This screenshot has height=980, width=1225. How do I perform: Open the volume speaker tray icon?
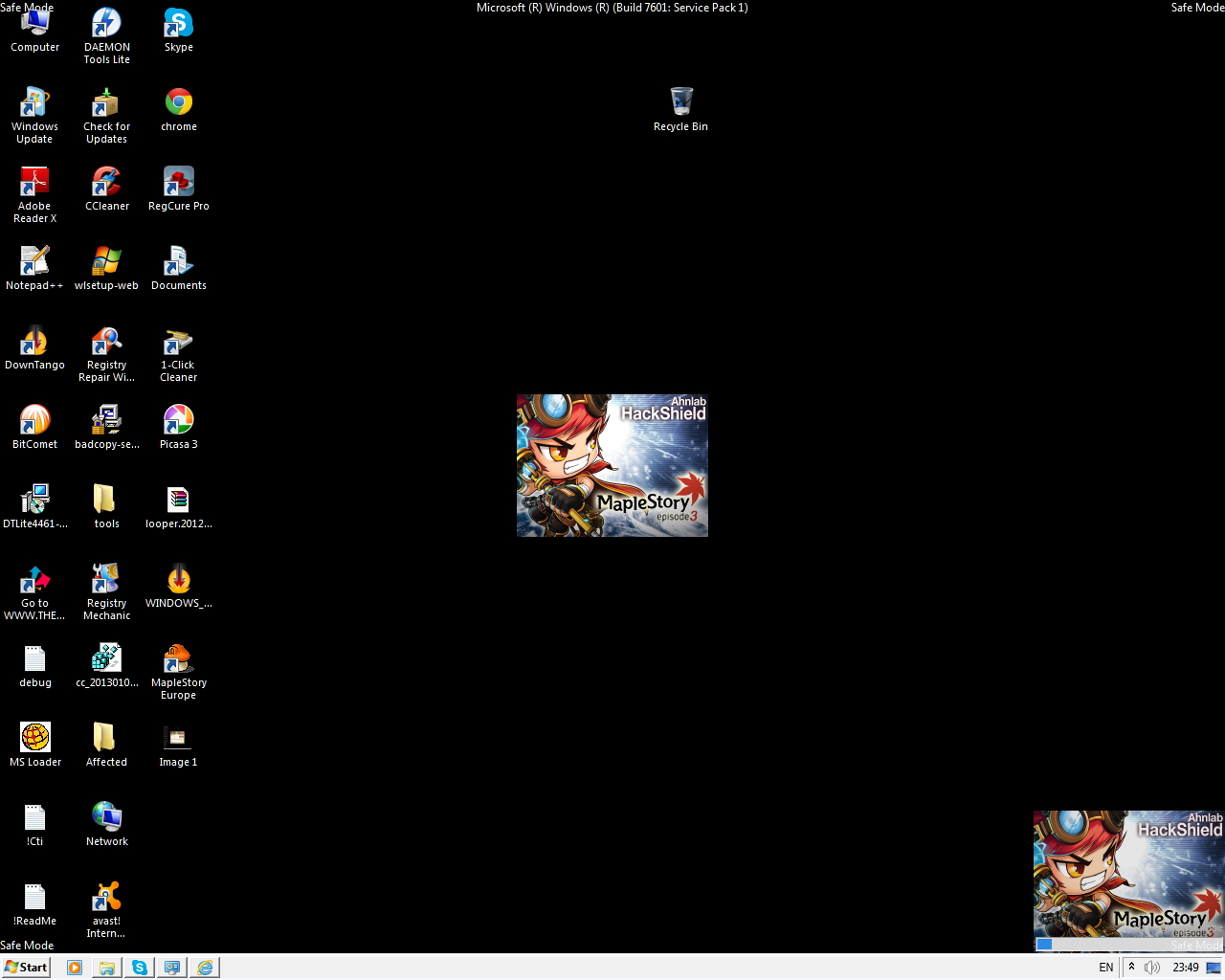pyautogui.click(x=1152, y=968)
